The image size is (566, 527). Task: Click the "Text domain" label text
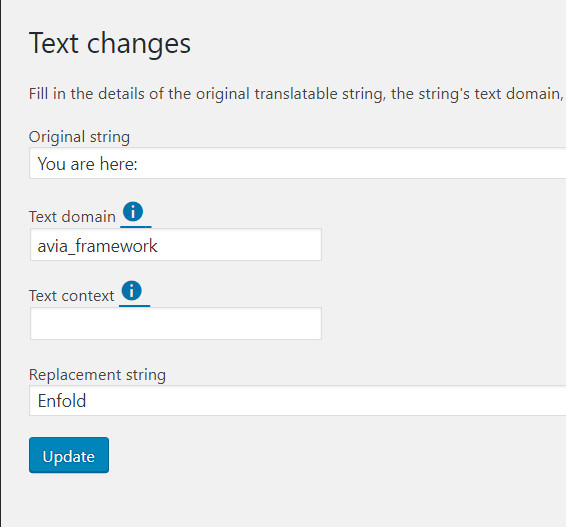pos(72,217)
